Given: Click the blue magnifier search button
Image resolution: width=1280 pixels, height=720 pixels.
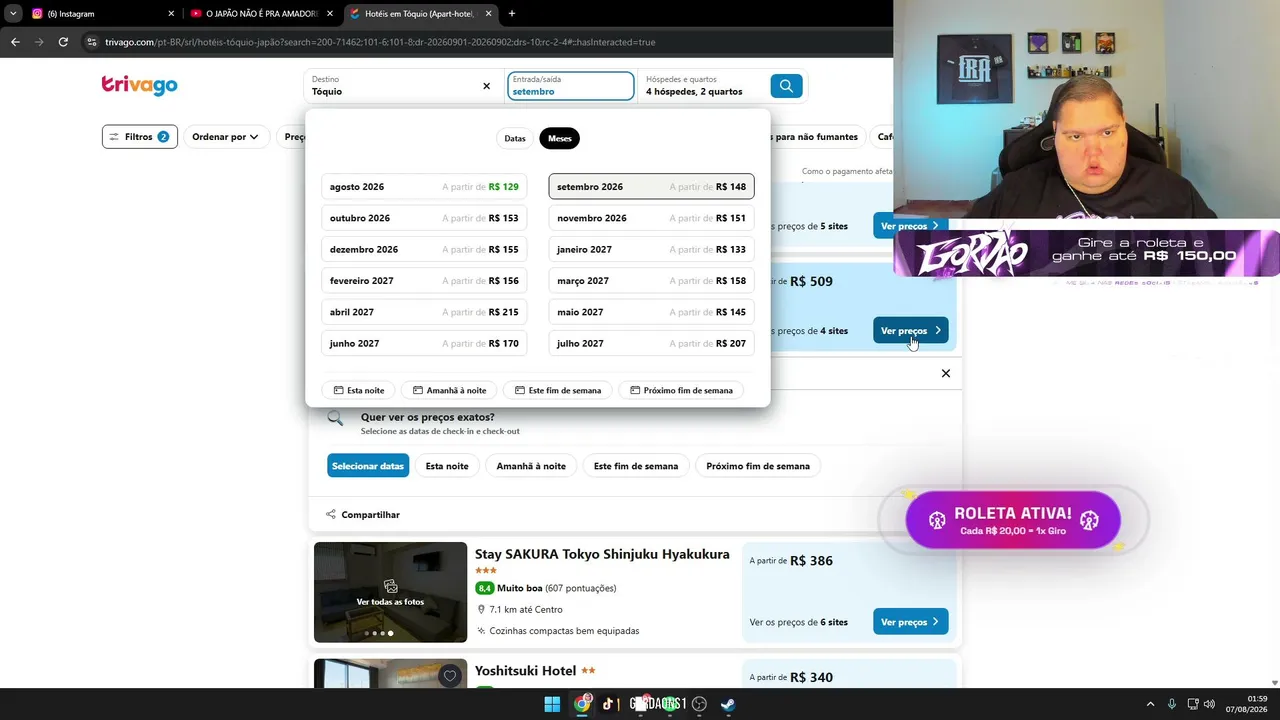Looking at the screenshot, I should click(x=786, y=86).
